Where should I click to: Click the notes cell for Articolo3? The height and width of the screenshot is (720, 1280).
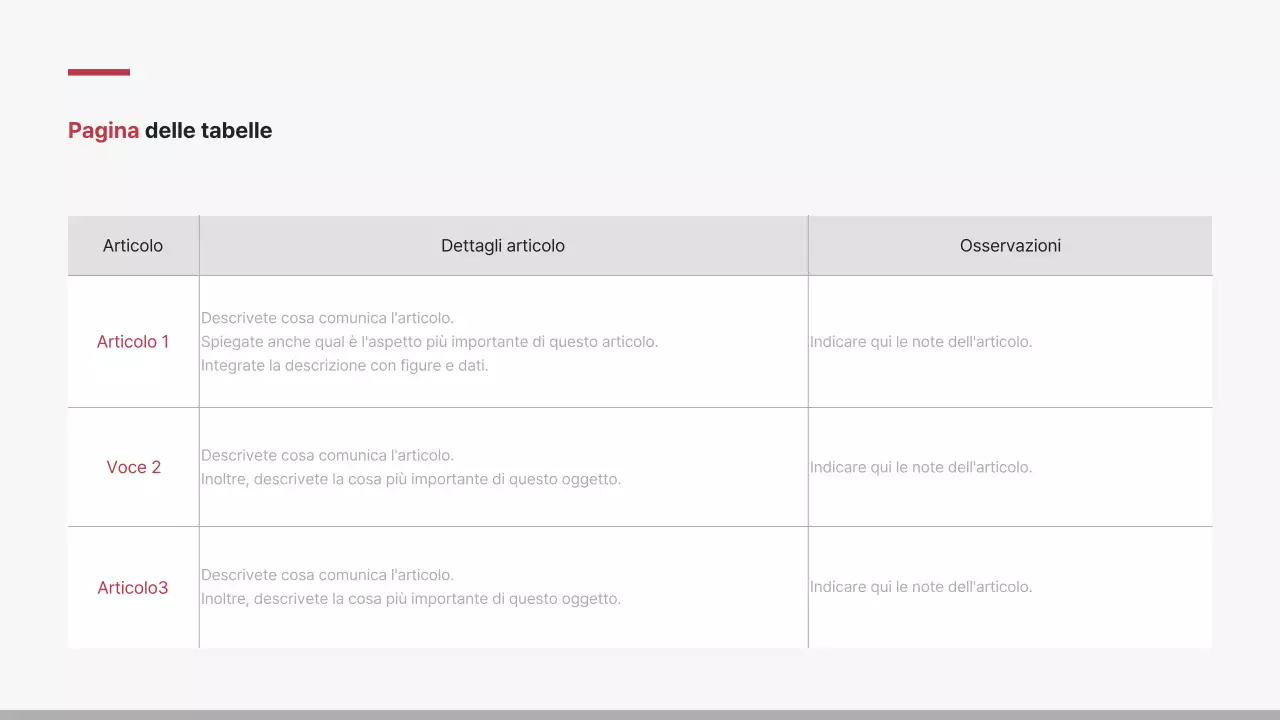click(x=920, y=587)
